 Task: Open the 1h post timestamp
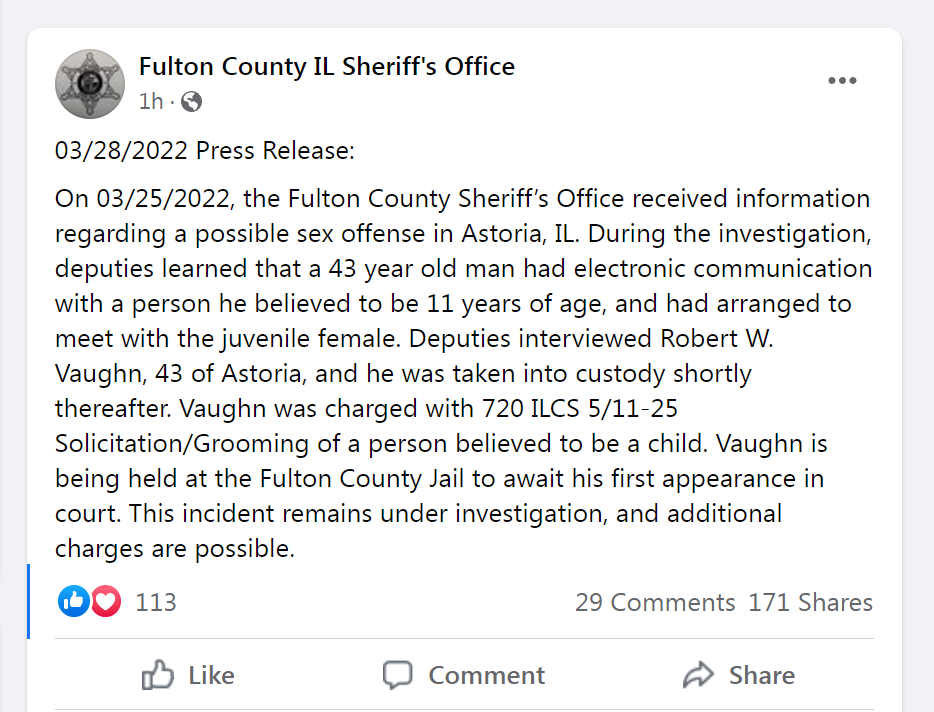coord(151,102)
